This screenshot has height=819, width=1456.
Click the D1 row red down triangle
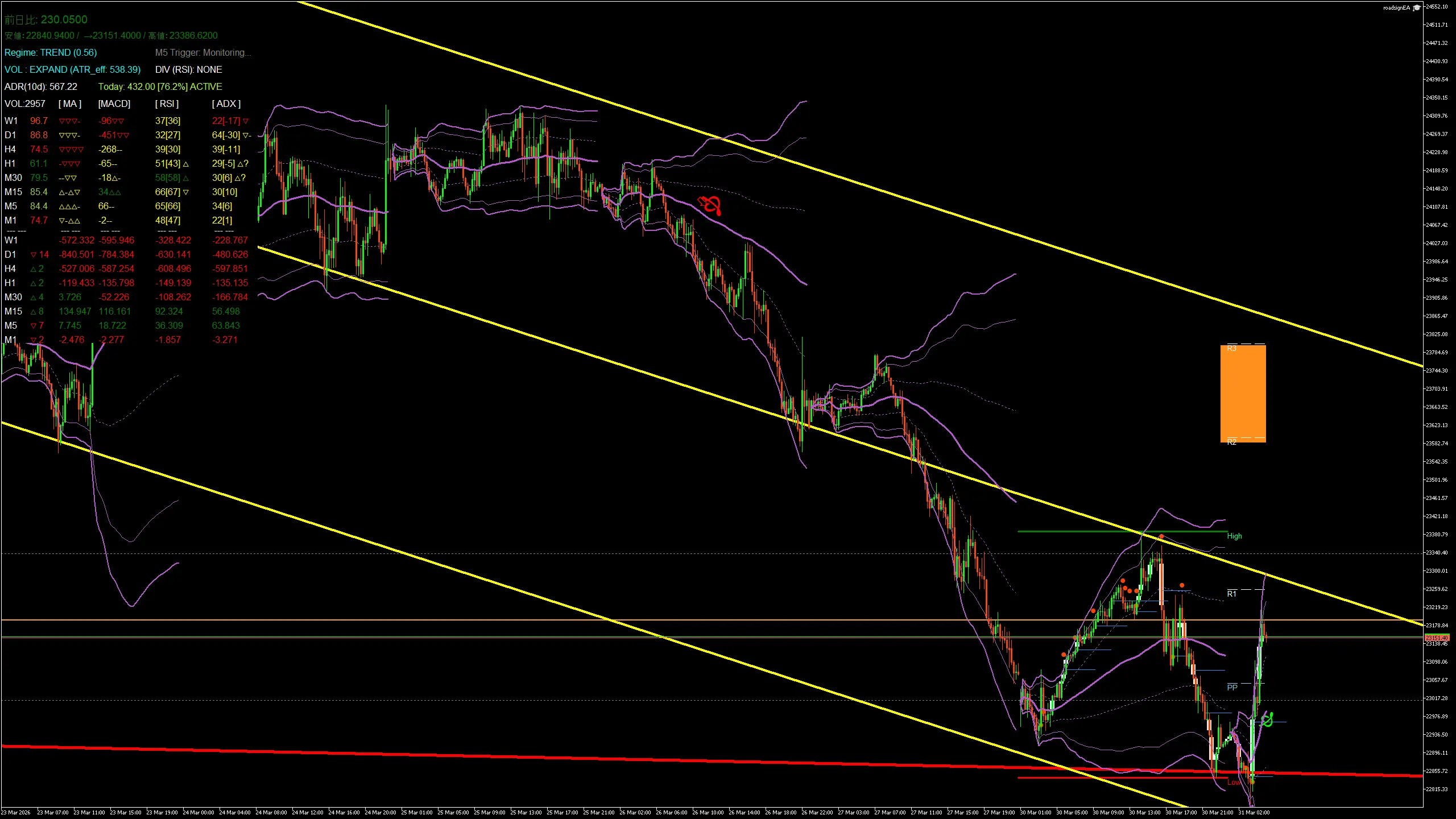pyautogui.click(x=34, y=255)
